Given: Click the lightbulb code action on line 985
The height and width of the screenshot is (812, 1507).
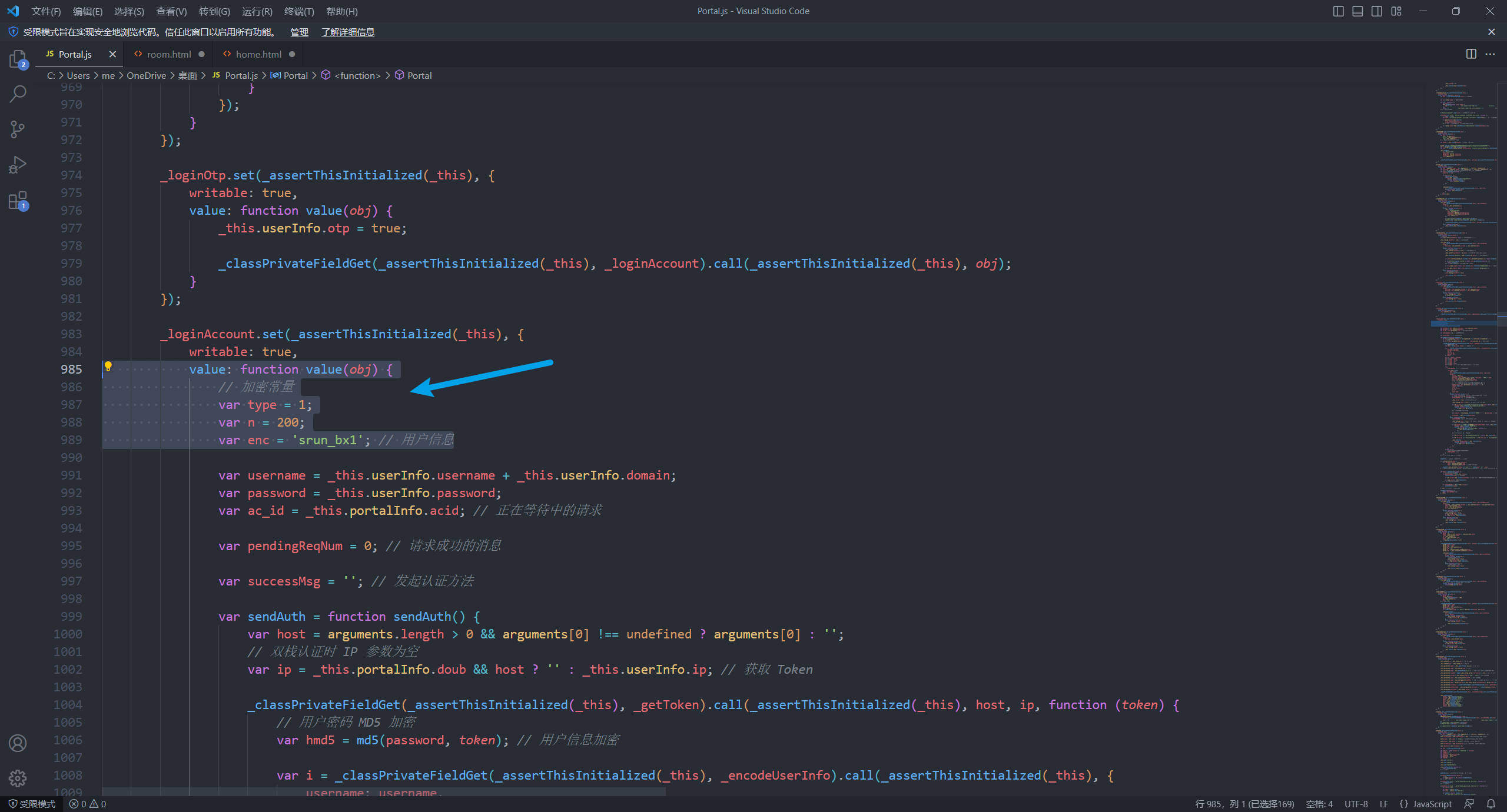Looking at the screenshot, I should 108,367.
